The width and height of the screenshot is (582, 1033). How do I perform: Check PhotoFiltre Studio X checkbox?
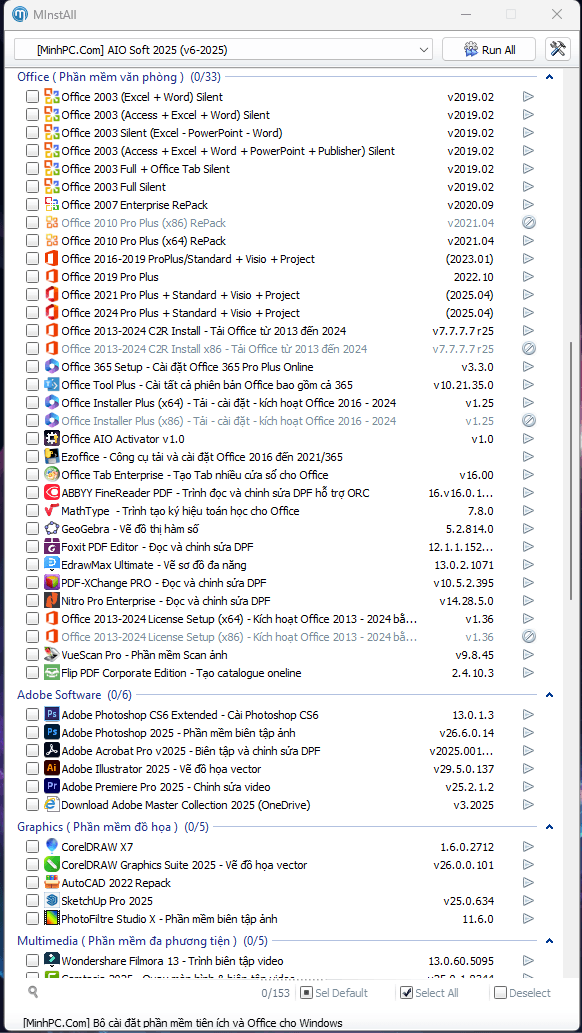tap(32, 918)
